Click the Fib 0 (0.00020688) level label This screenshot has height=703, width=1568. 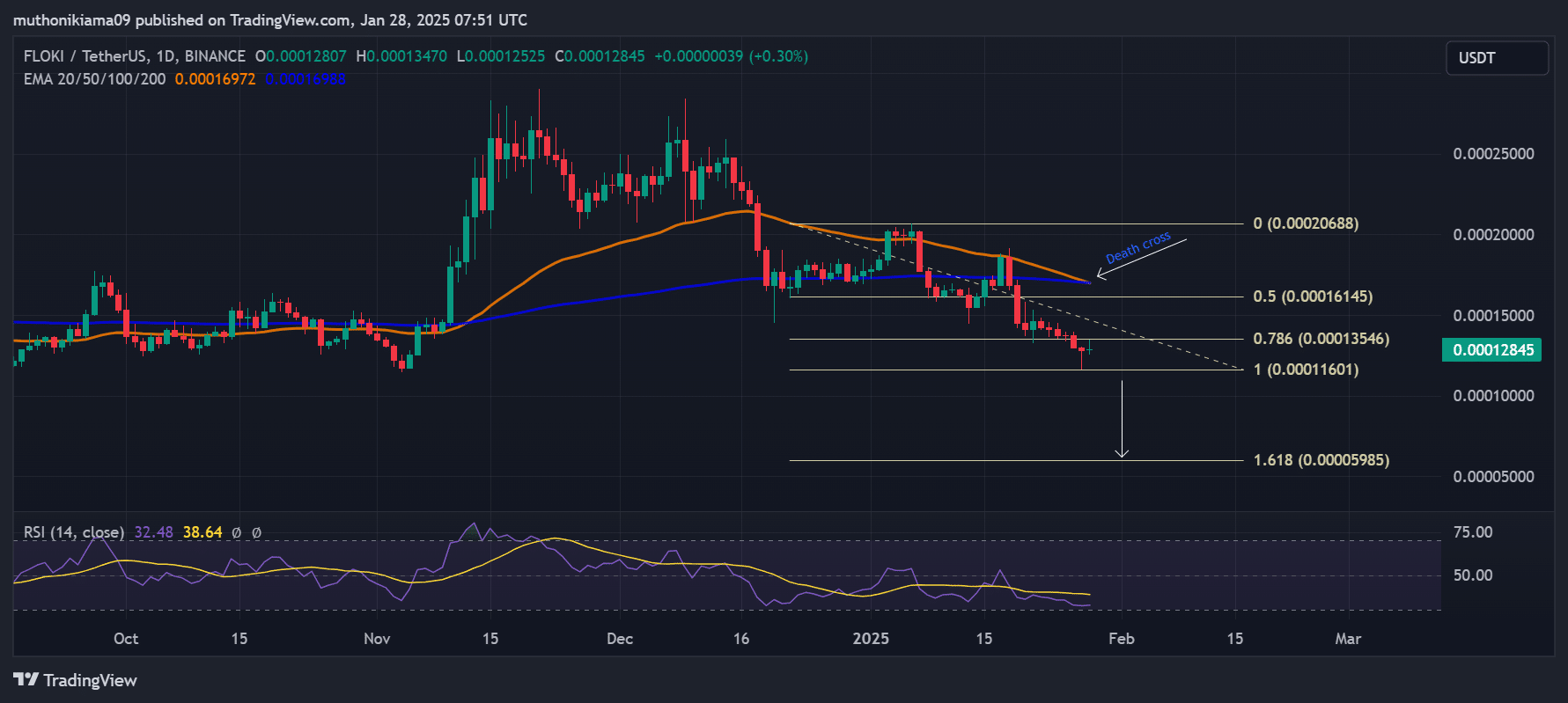[x=1306, y=223]
